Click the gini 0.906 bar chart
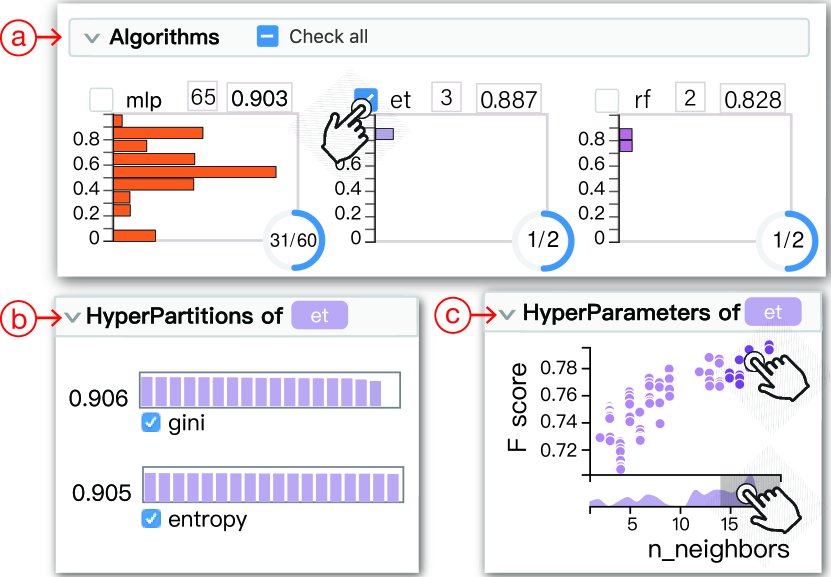This screenshot has height=577, width=831. coord(270,390)
